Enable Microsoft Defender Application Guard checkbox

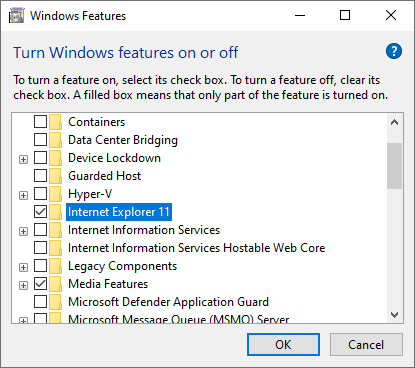(40, 302)
